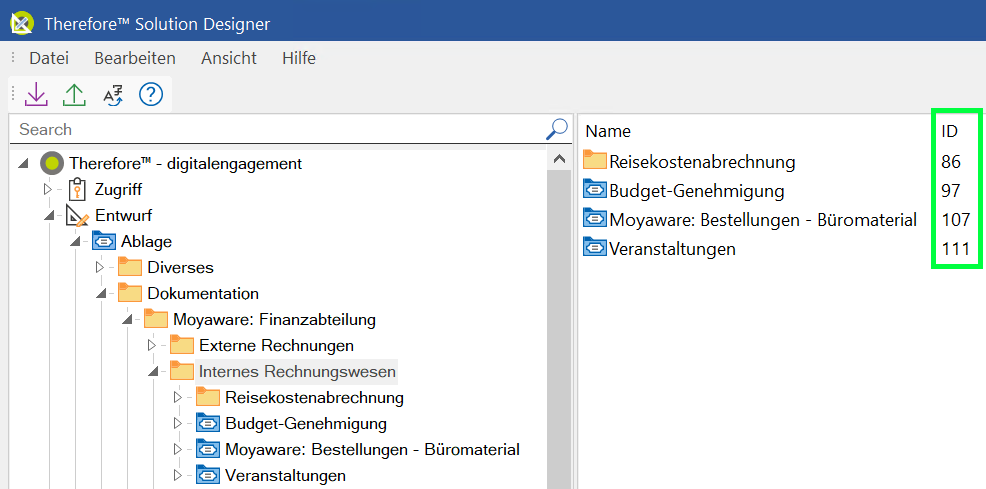This screenshot has height=489, width=986.
Task: Open the Hilfe menu
Action: tap(299, 58)
